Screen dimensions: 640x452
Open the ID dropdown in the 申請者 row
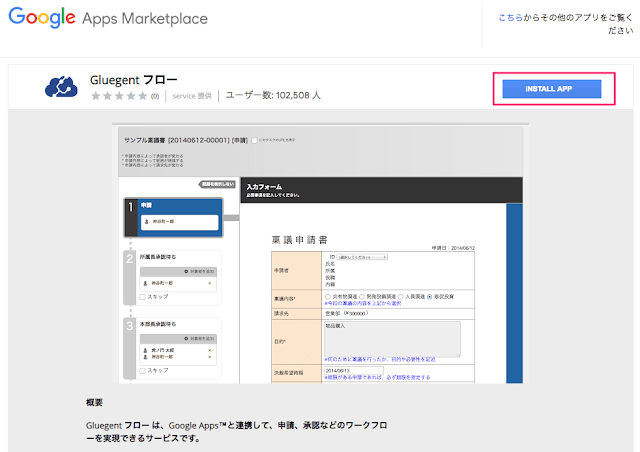(x=362, y=257)
